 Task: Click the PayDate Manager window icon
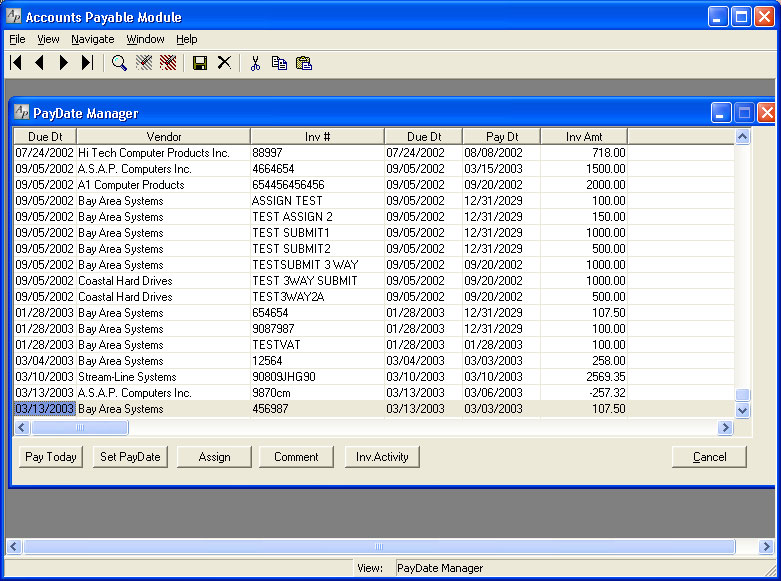click(x=21, y=112)
